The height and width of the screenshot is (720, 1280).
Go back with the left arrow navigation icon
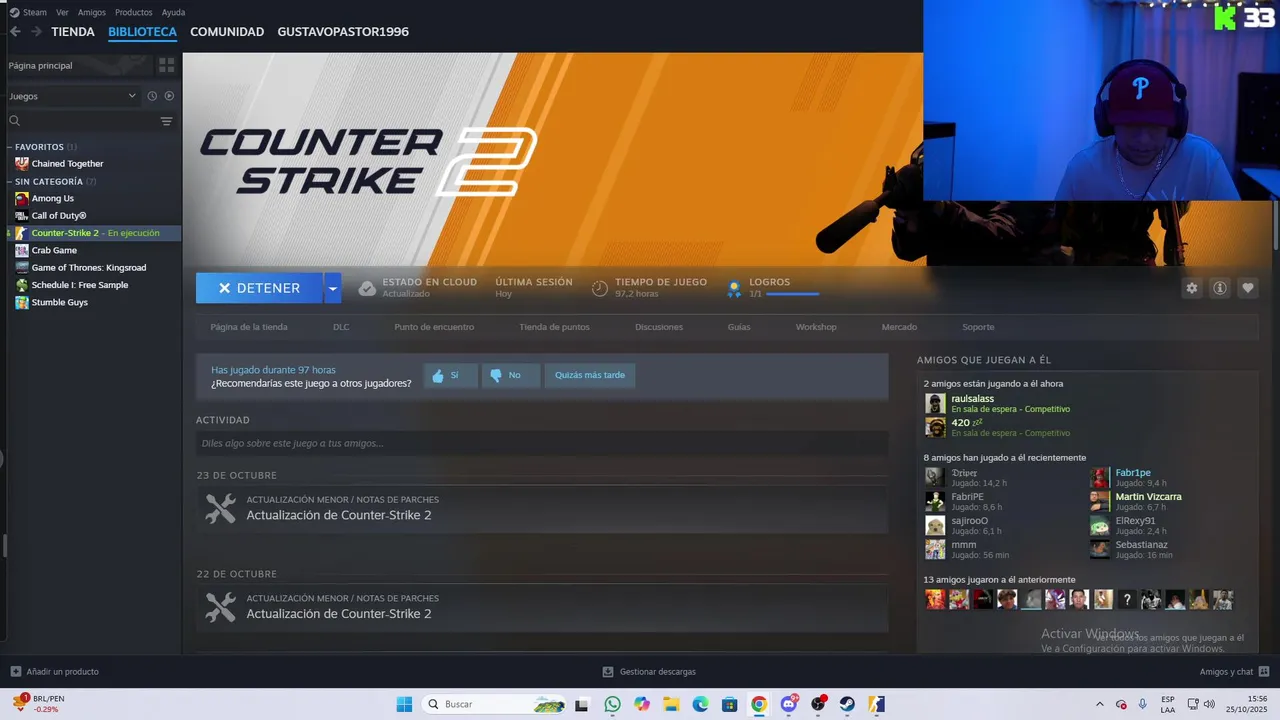pyautogui.click(x=15, y=32)
